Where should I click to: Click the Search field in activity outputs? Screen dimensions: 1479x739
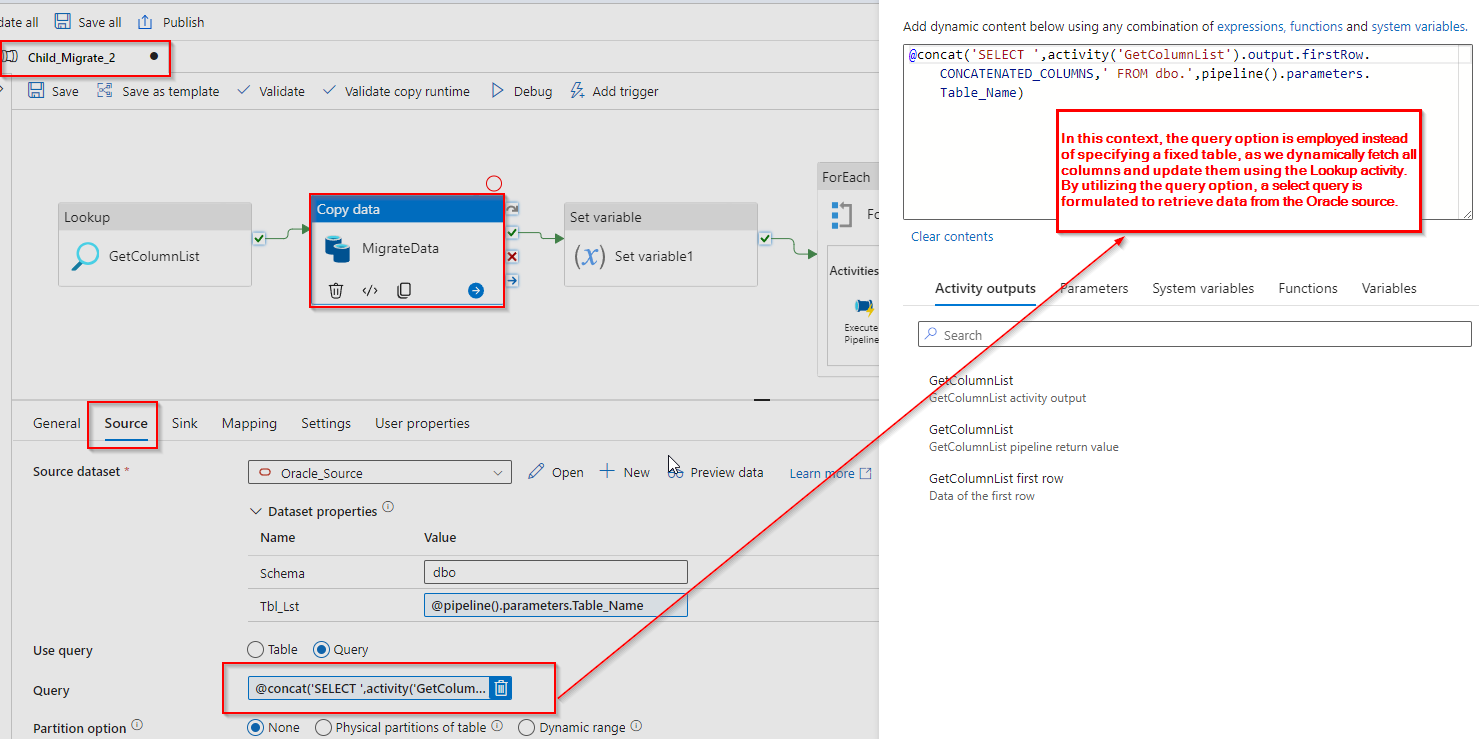(x=1195, y=334)
